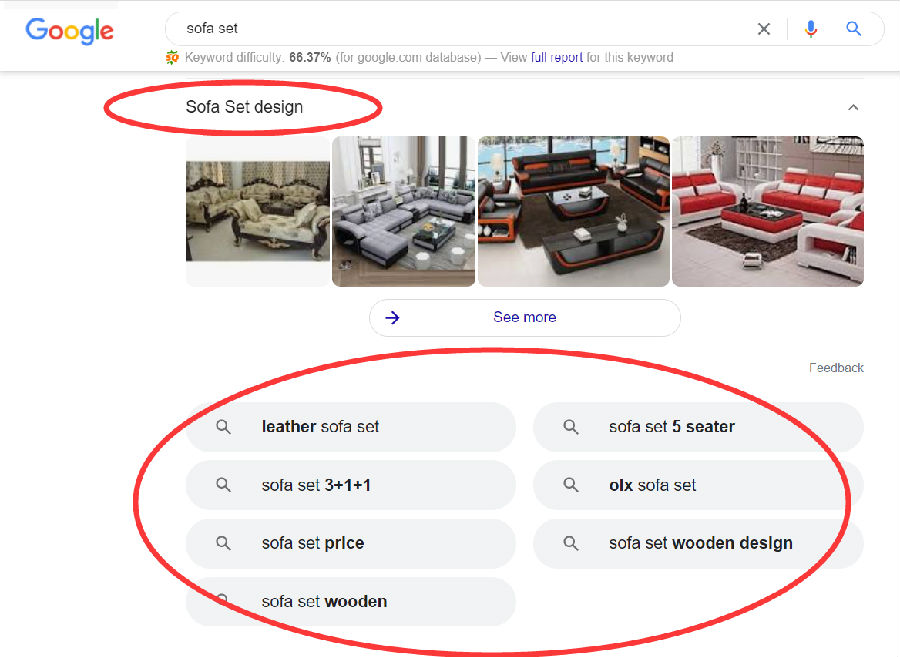Click the blue search magnifier icon
The image size is (900, 657).
pyautogui.click(x=854, y=28)
